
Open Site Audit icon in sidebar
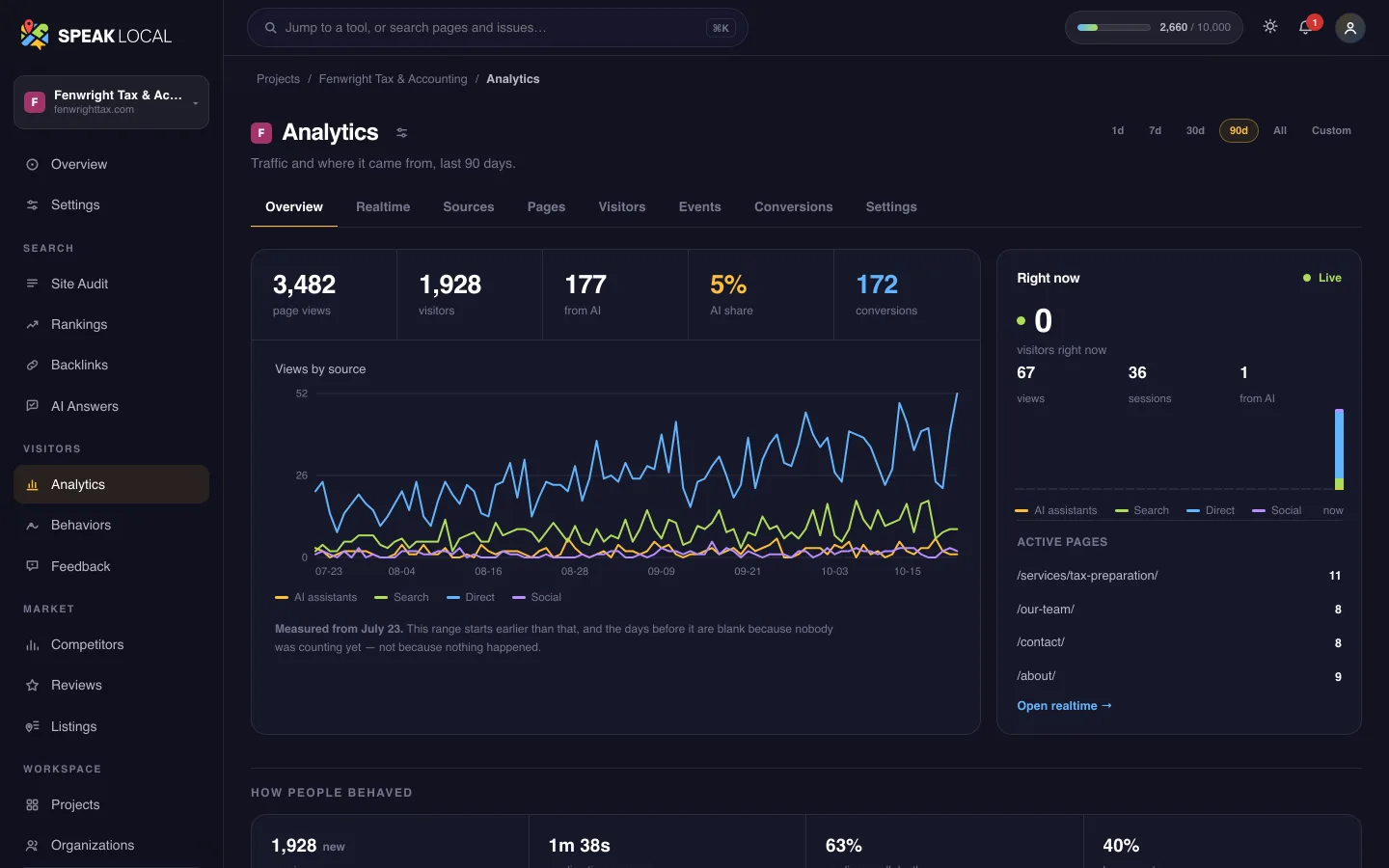(x=32, y=285)
